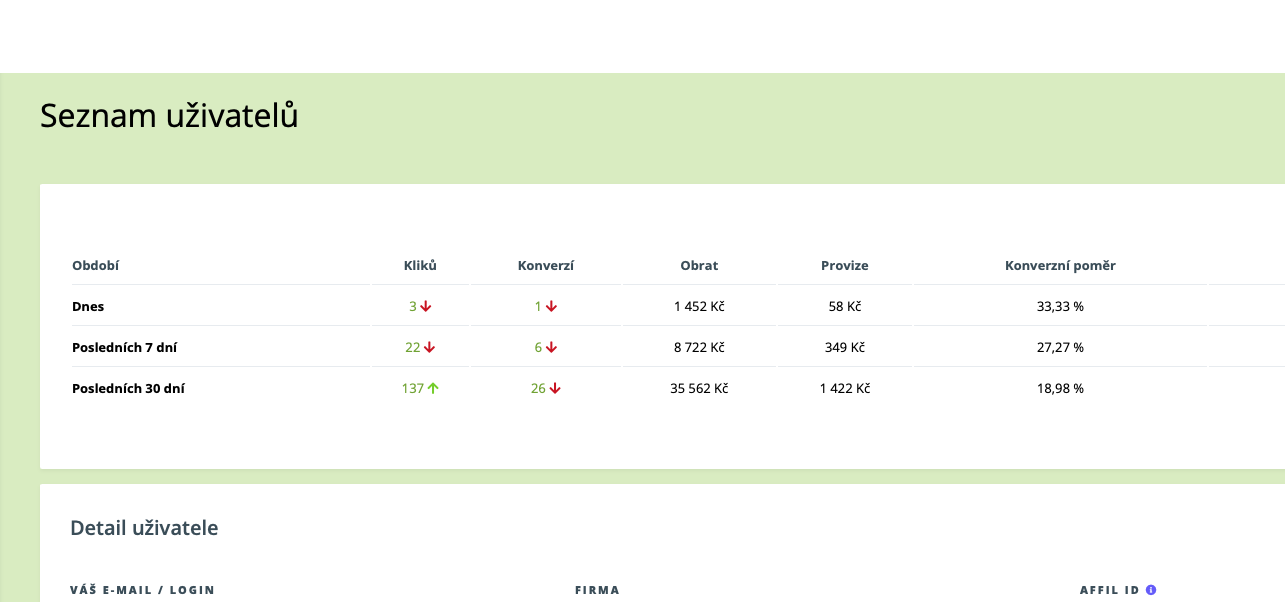The height and width of the screenshot is (602, 1285).
Task: Click green up arrow beside 137 clicks
Action: coord(433,388)
